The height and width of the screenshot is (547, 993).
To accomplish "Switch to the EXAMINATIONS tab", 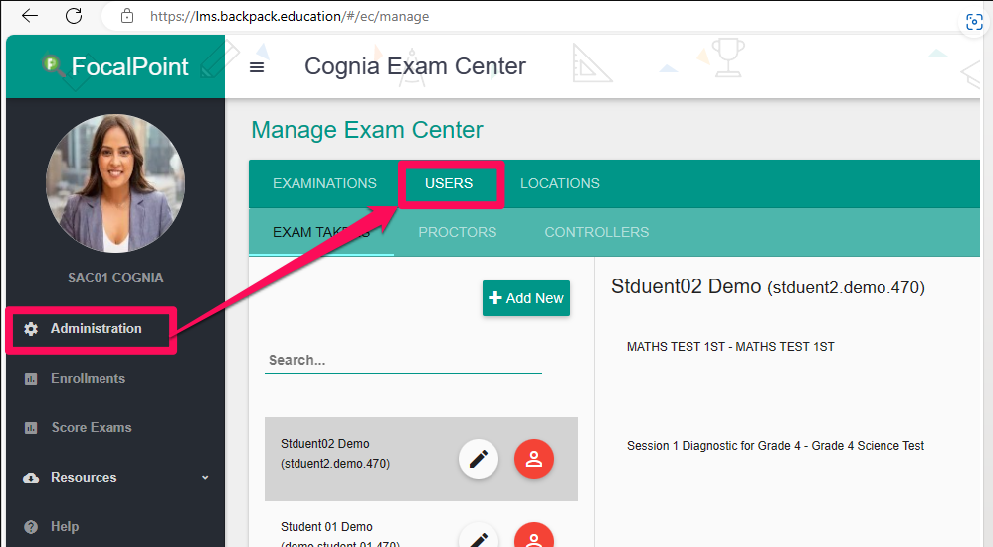I will tap(324, 184).
